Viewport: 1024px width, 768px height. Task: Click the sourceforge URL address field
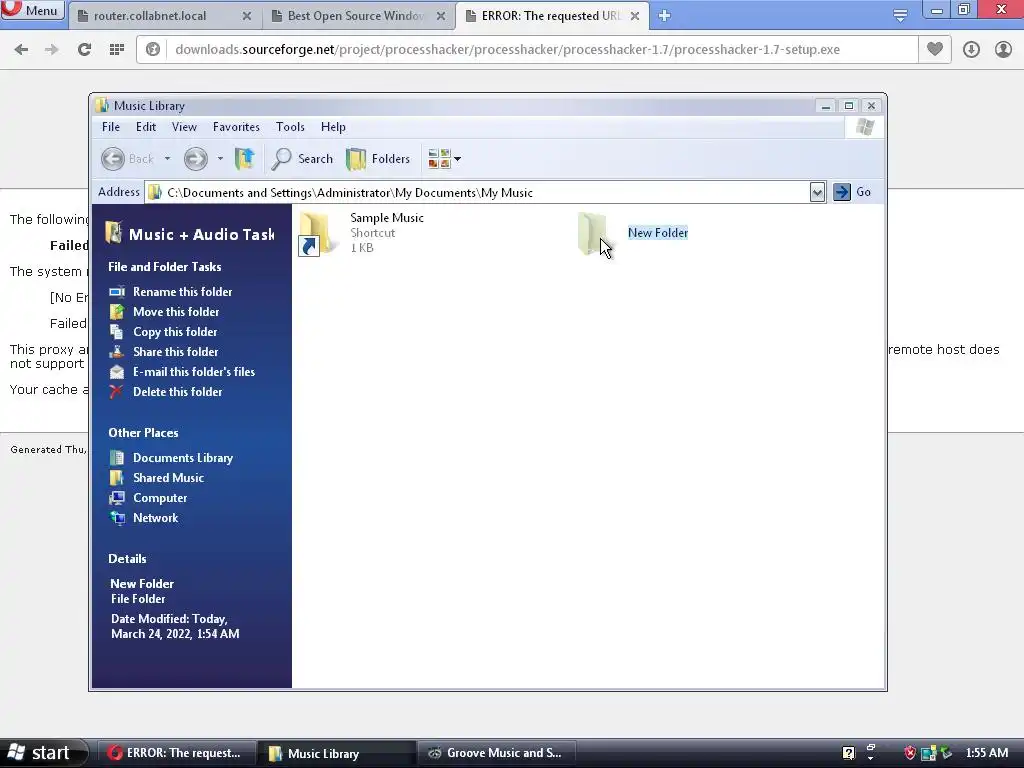coord(542,50)
